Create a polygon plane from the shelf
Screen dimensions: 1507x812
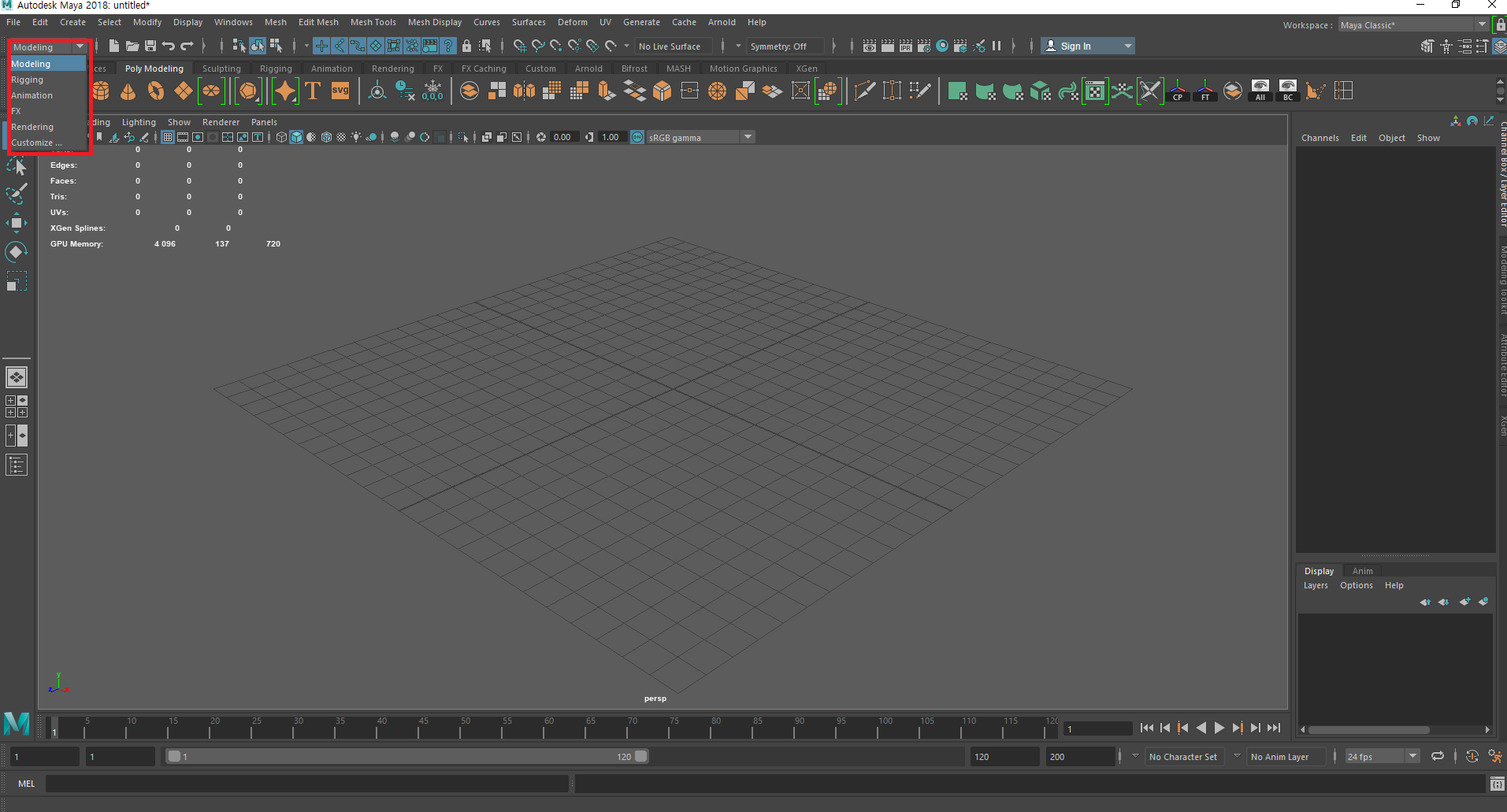tap(184, 91)
